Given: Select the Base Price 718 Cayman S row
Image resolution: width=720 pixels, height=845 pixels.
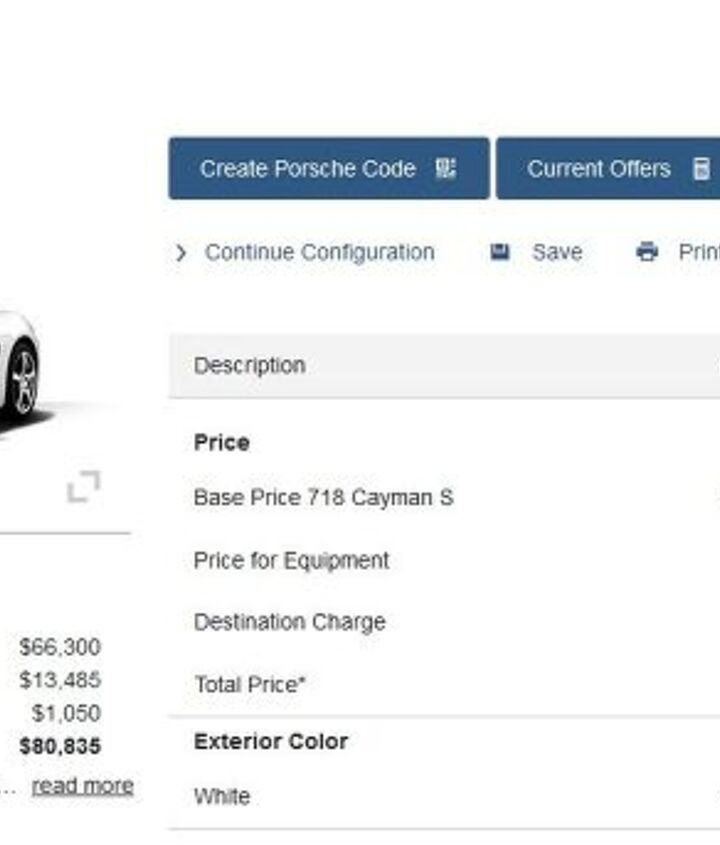Looking at the screenshot, I should 323,497.
